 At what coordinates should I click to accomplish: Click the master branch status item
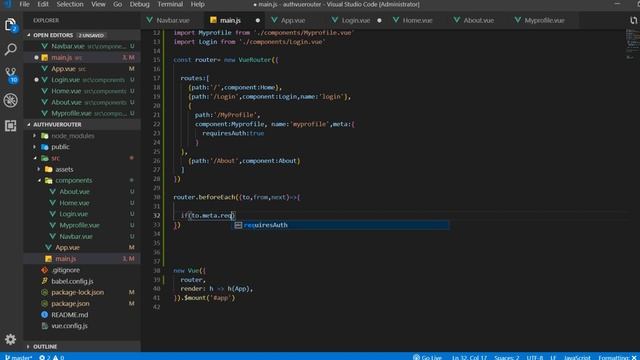18,357
